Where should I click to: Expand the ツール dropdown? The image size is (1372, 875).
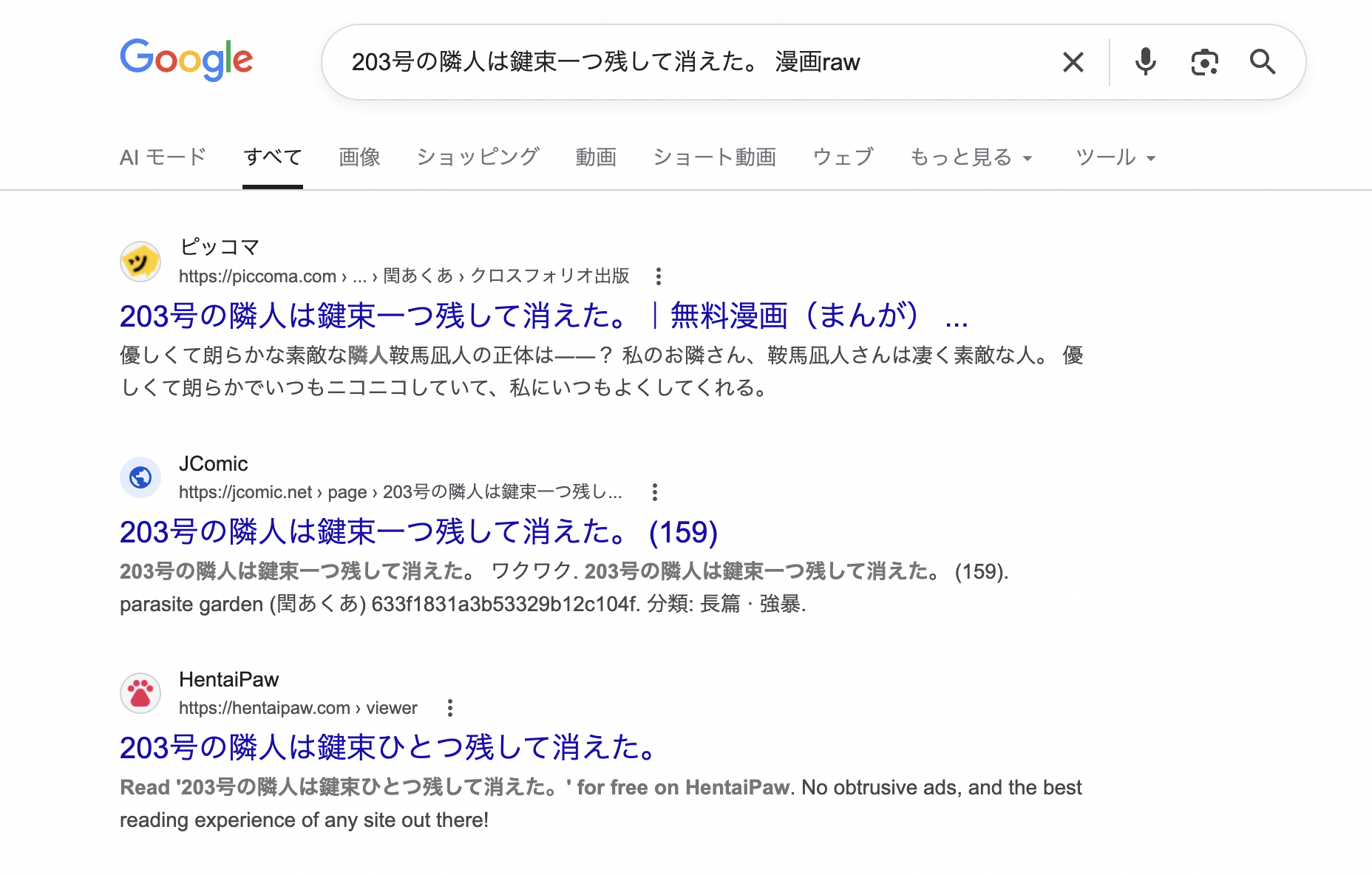click(x=1115, y=157)
